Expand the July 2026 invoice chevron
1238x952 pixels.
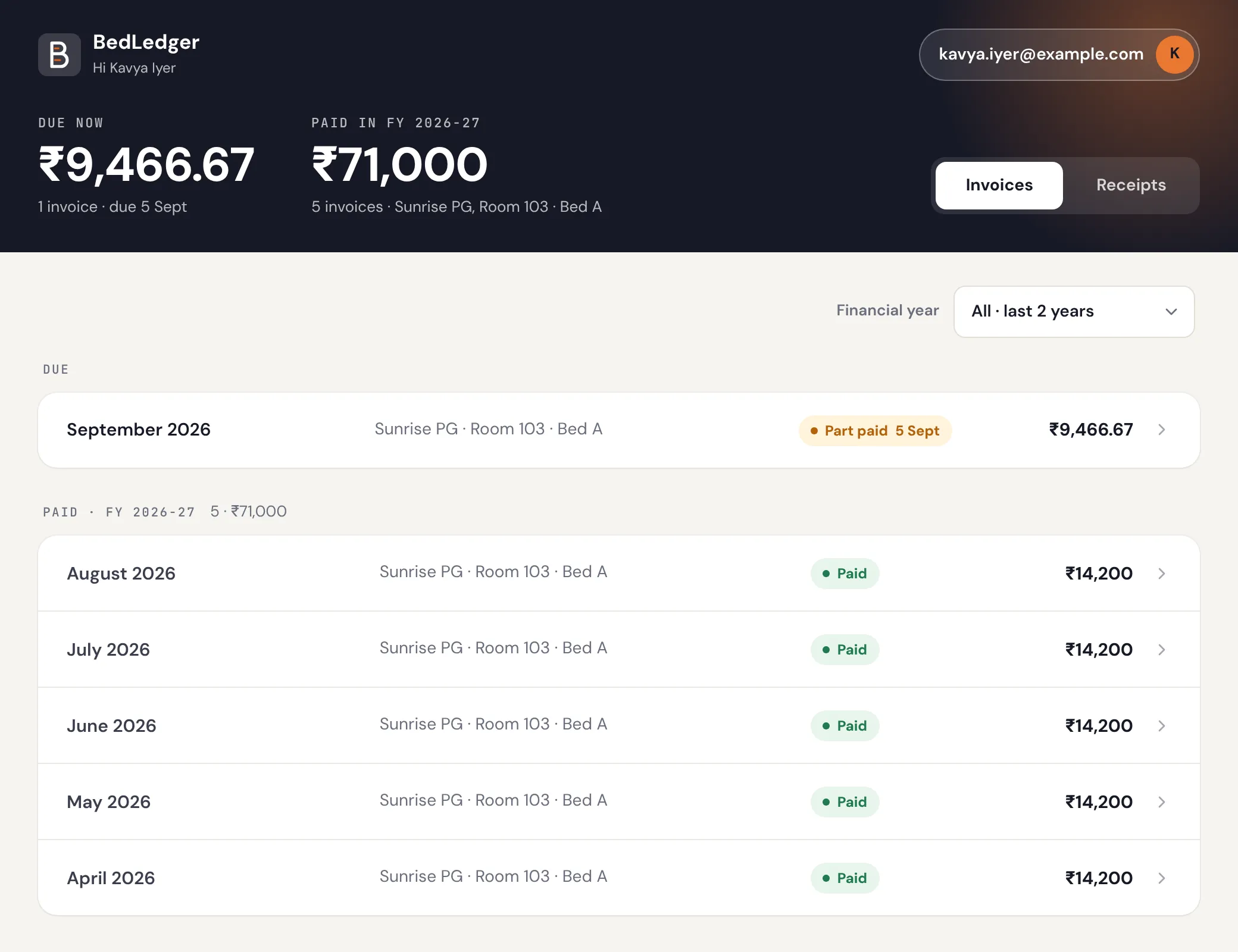[1161, 650]
